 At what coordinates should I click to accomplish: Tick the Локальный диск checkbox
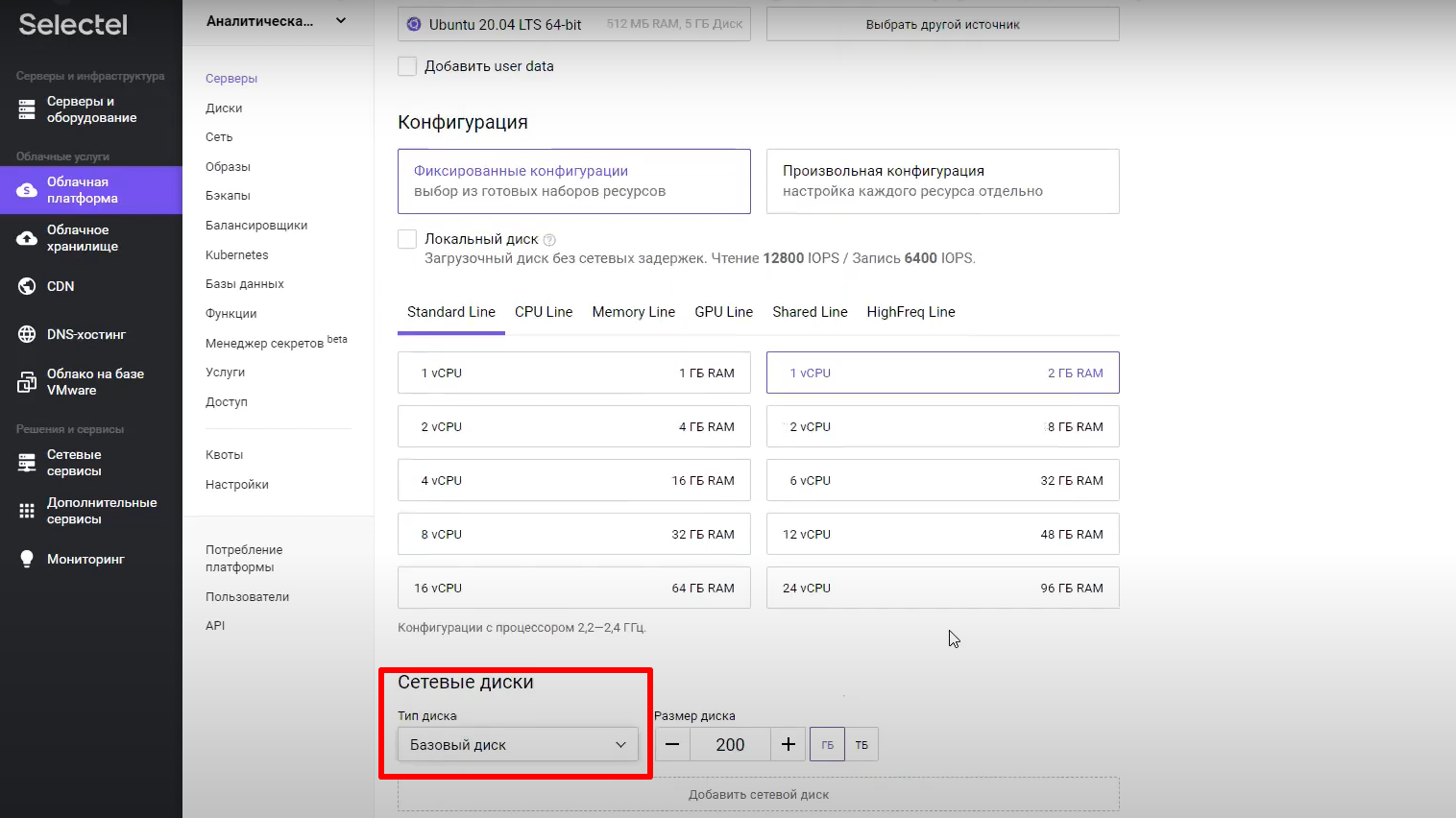(407, 239)
